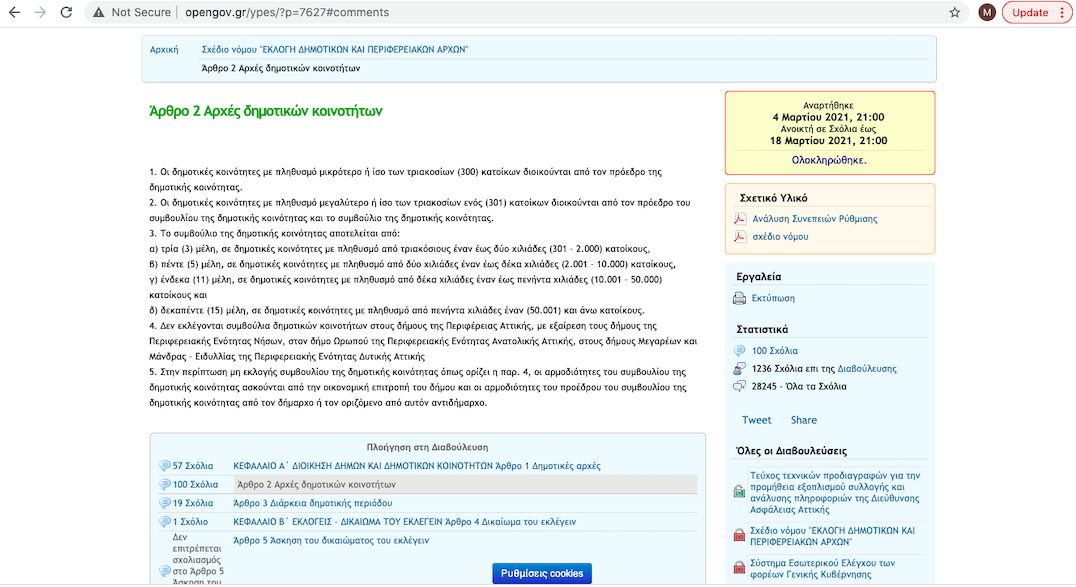Open Τεύχος τεχνικών προδιαγραφών consultation link
The height and width of the screenshot is (587, 1076).
coord(835,492)
